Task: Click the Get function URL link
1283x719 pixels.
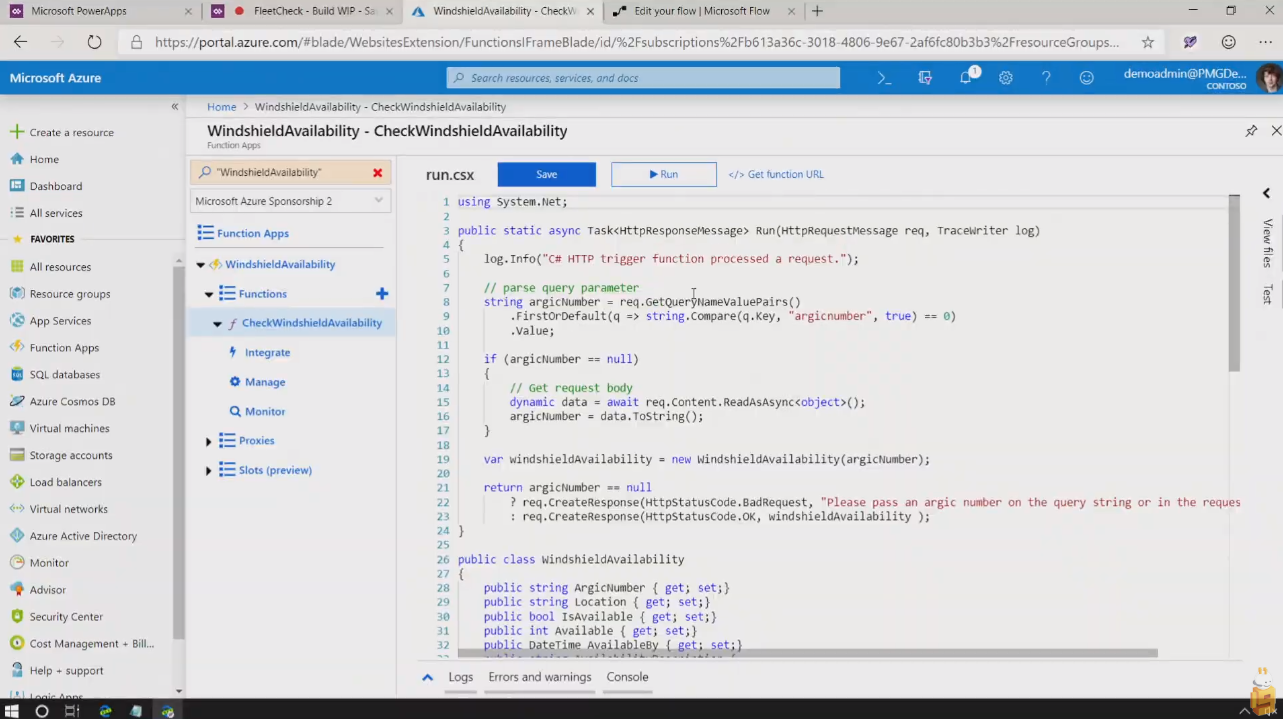Action: point(777,174)
